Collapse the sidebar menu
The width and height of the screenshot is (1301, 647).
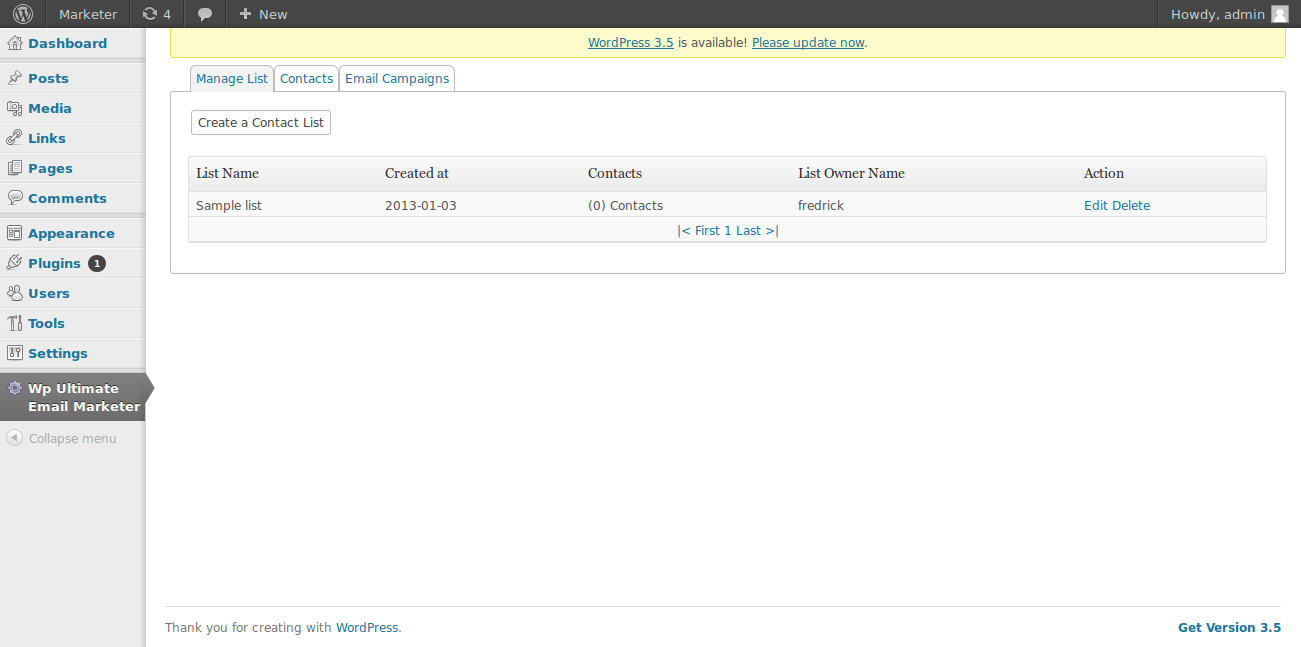pos(72,438)
